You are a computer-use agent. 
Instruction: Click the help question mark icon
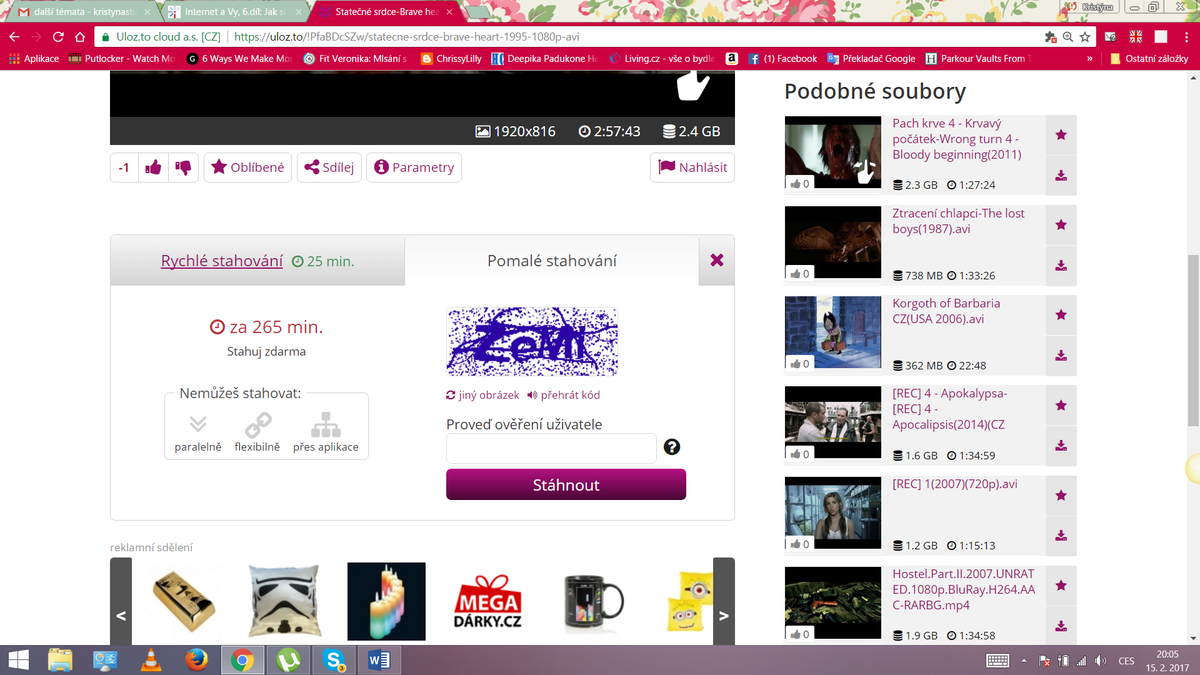click(x=672, y=447)
